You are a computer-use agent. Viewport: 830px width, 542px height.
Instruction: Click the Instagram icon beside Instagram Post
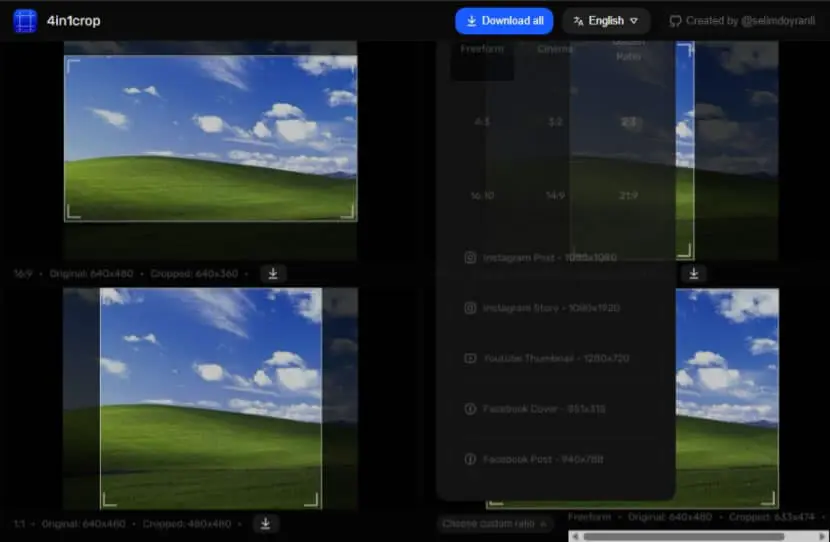coord(470,258)
